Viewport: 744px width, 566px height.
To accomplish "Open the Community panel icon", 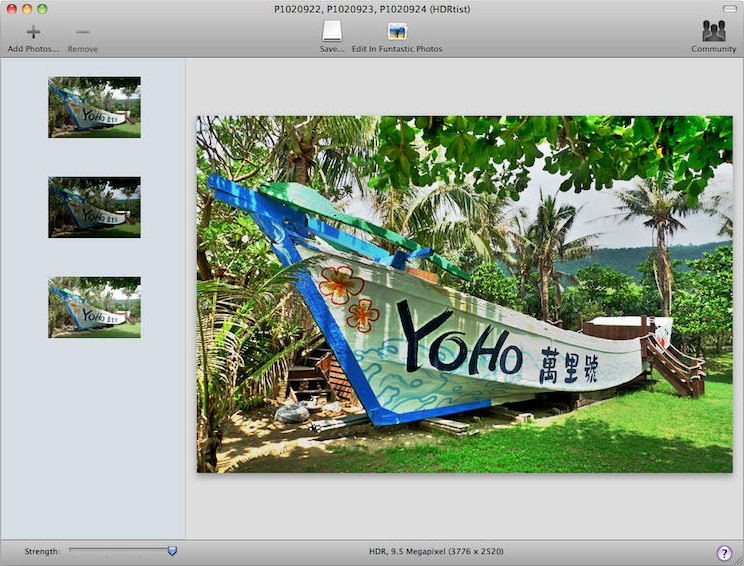I will pyautogui.click(x=713, y=31).
